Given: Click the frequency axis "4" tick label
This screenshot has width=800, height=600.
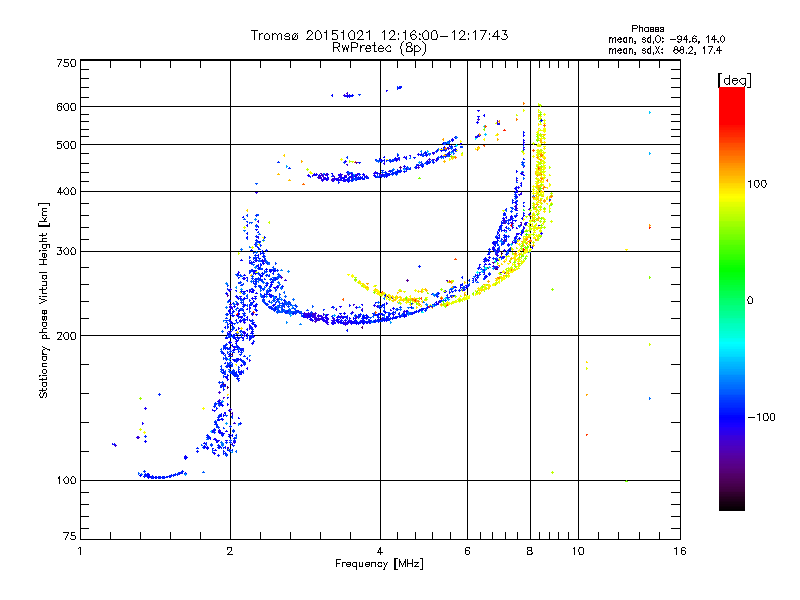Looking at the screenshot, I should [x=380, y=551].
